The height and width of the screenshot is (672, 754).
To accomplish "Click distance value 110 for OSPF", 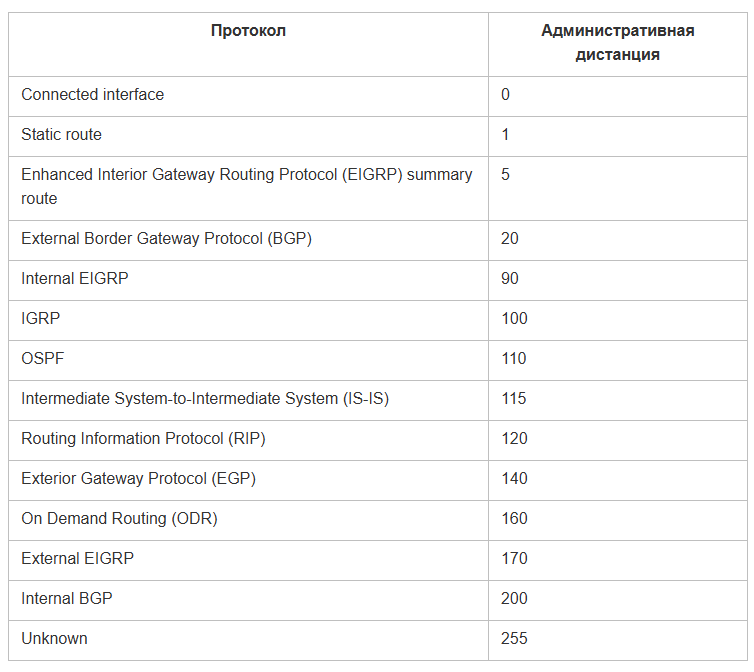I will click(514, 359).
